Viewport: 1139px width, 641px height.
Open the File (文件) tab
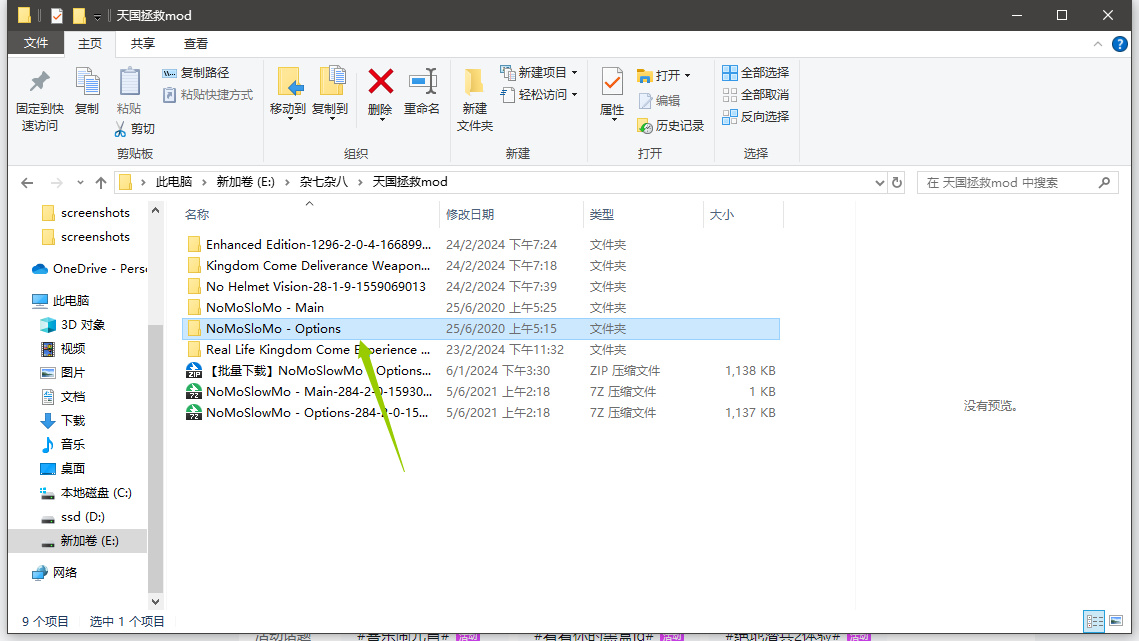coord(36,44)
